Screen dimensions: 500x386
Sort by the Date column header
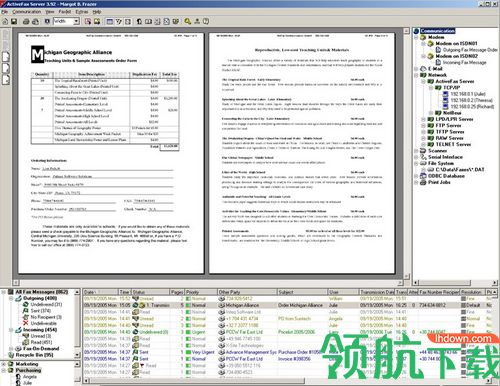pyautogui.click(x=101, y=292)
